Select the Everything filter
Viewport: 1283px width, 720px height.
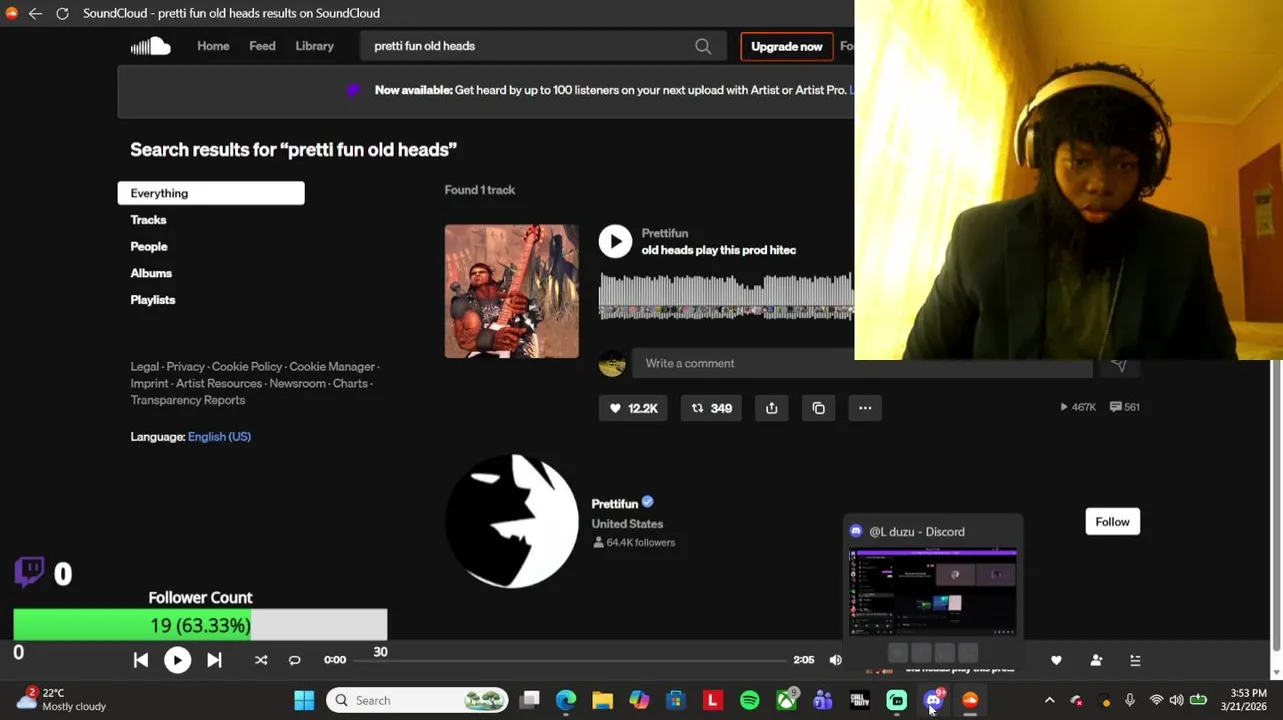(x=211, y=193)
